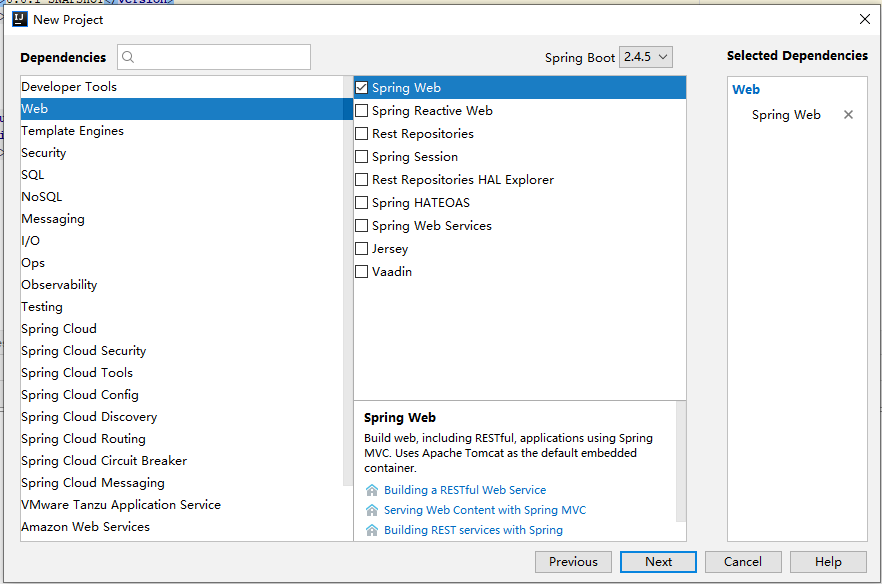Viewport: 882px width, 584px height.
Task: Click guide icon beside Serving Web Content
Action: [372, 510]
